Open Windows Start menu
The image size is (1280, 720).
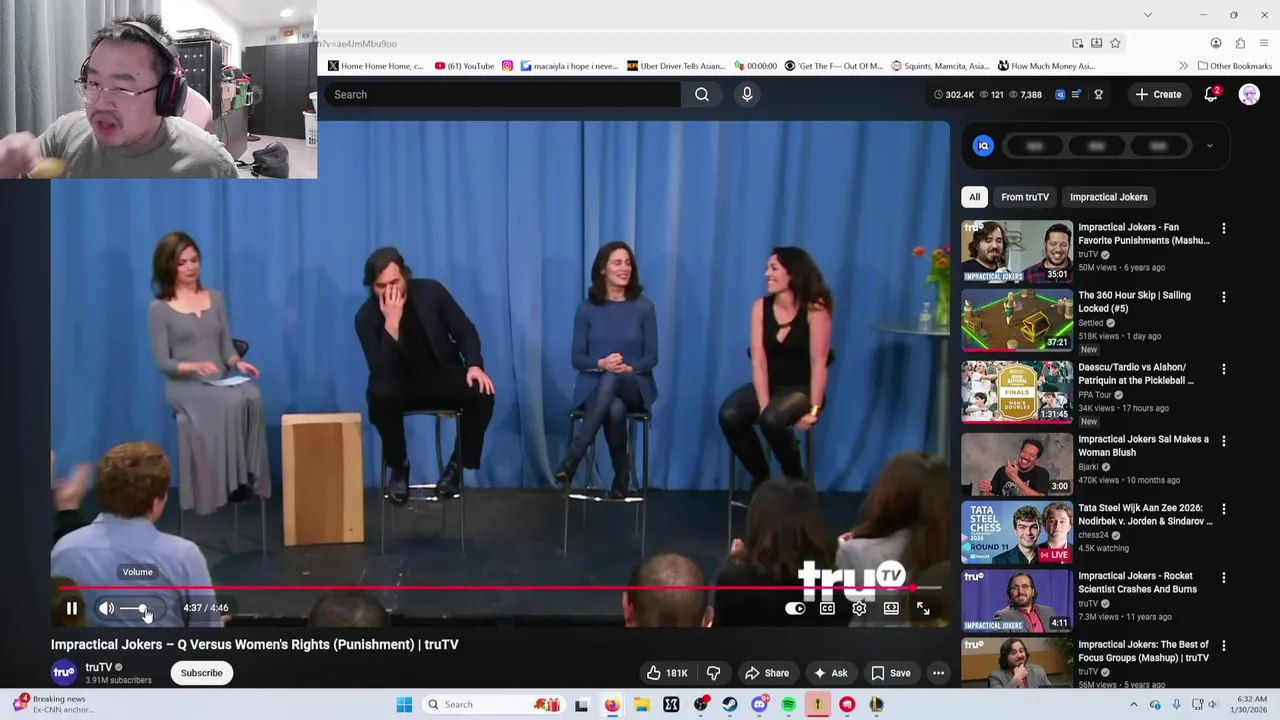tap(404, 704)
